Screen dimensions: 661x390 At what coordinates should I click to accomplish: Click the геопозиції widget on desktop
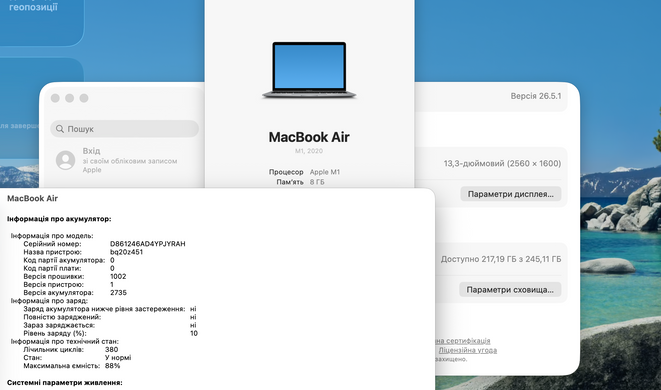[33, 7]
